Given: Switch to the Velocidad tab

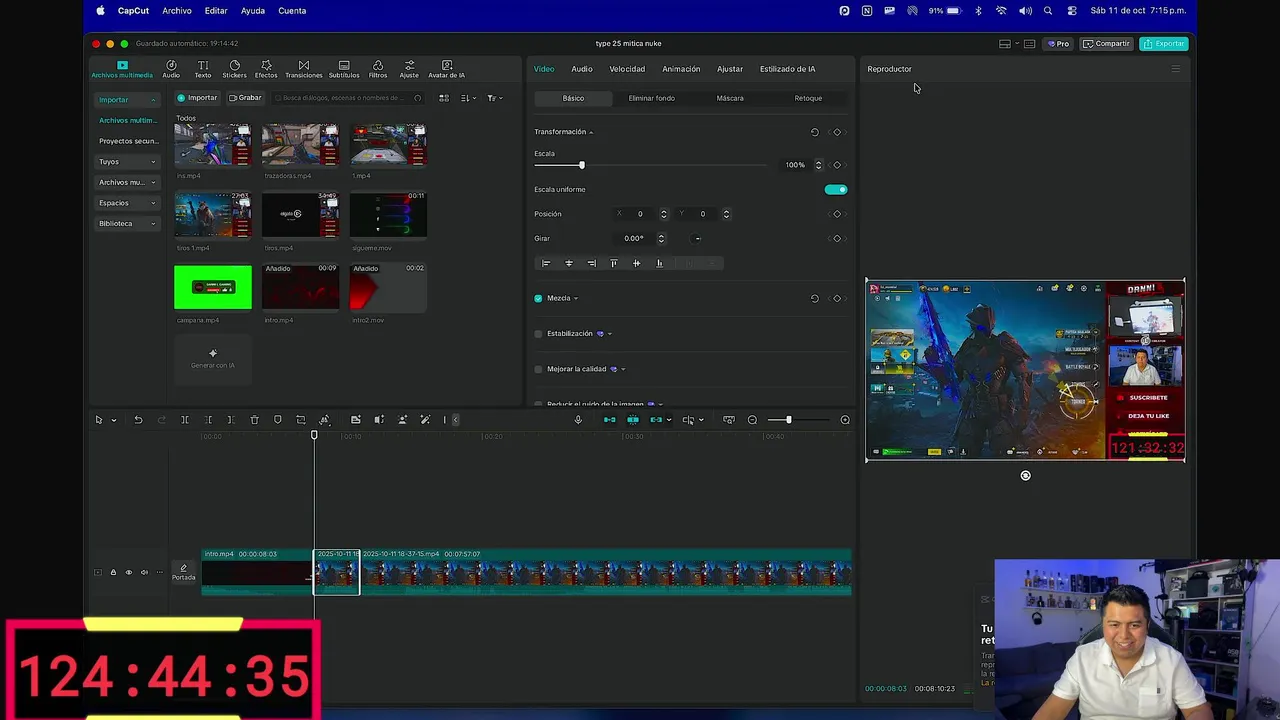Looking at the screenshot, I should 627,69.
